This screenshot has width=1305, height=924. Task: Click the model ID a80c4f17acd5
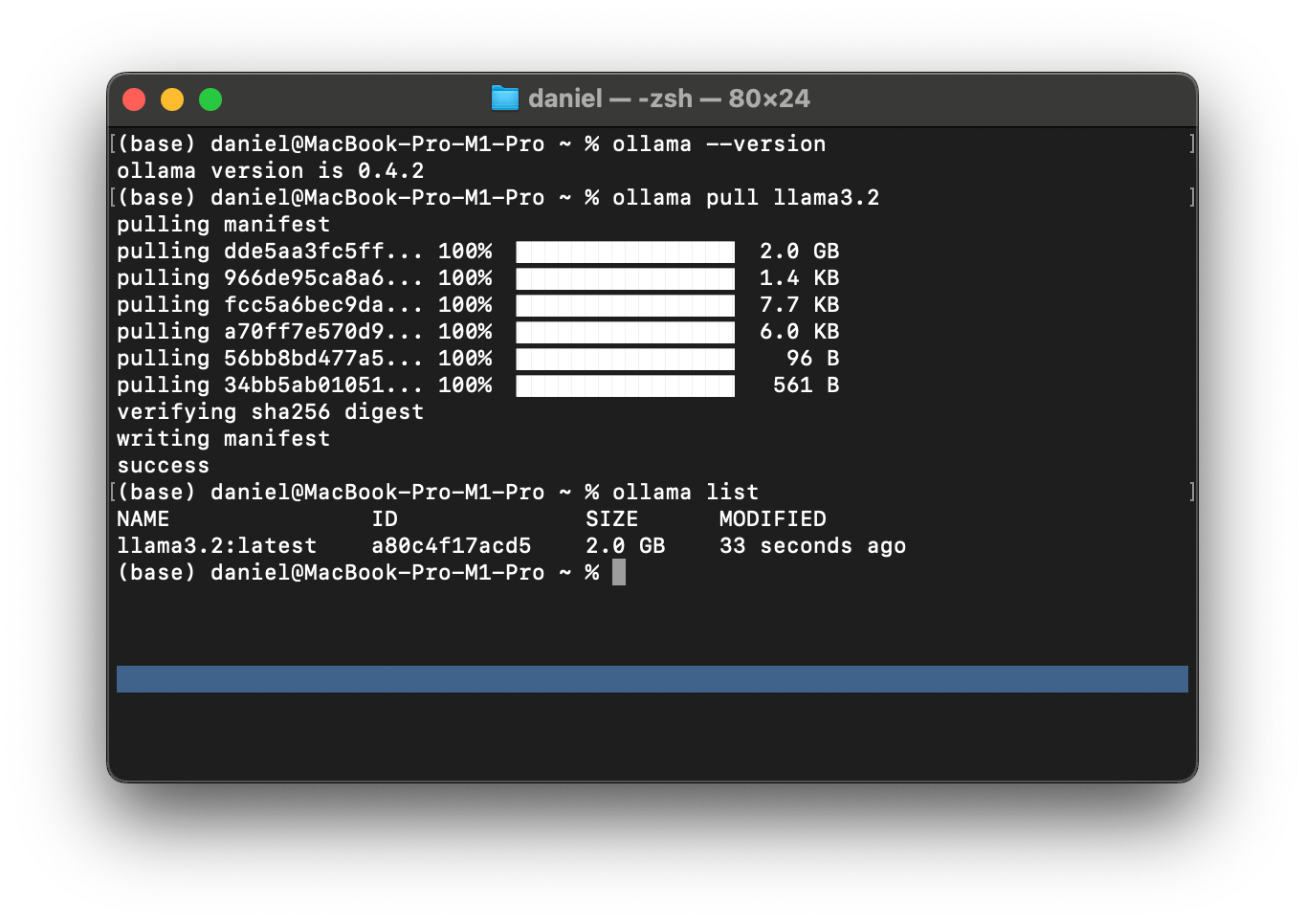click(x=451, y=546)
